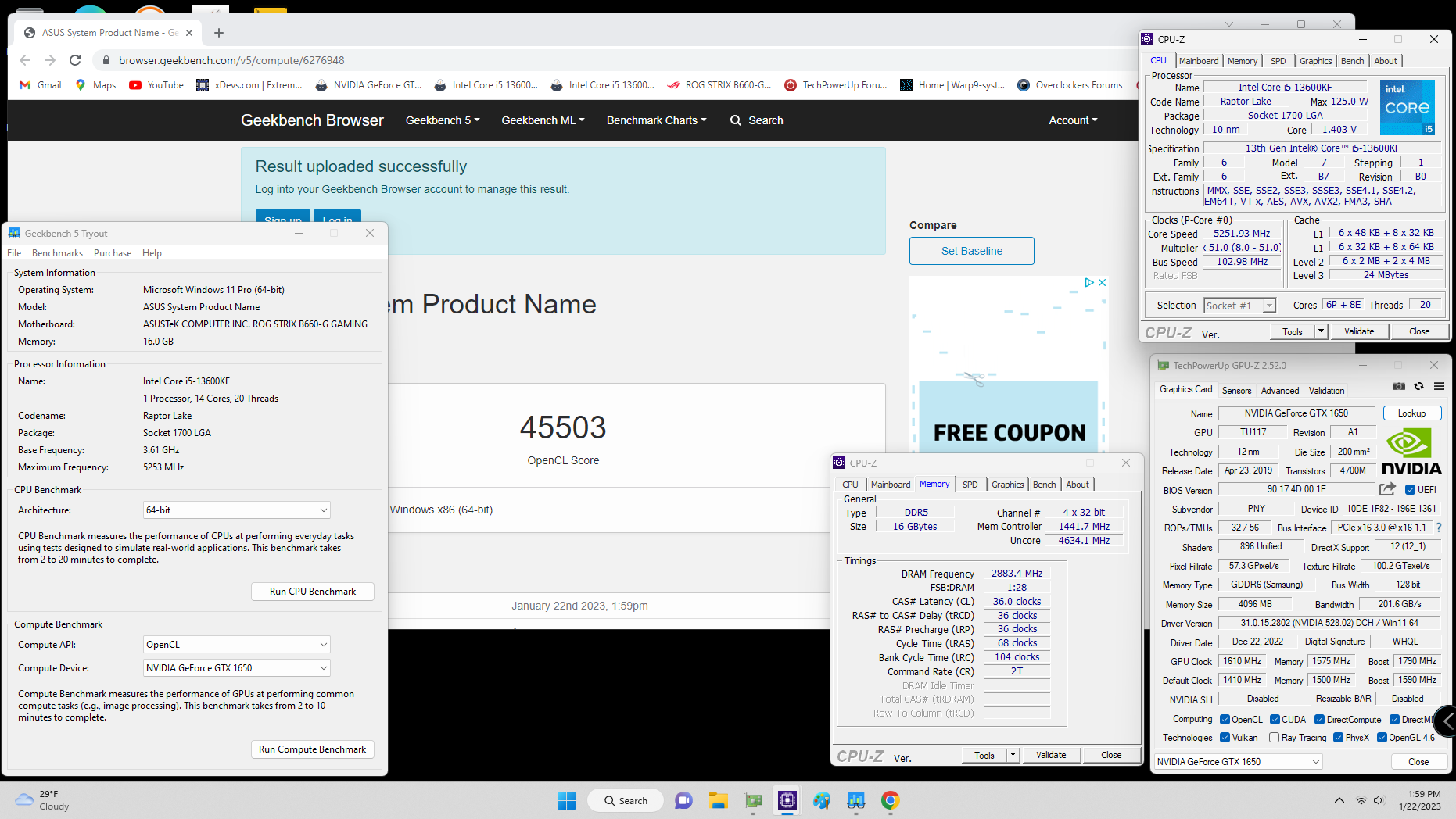Image resolution: width=1456 pixels, height=819 pixels.
Task: Click the Chrome address bar URL
Action: point(231,60)
